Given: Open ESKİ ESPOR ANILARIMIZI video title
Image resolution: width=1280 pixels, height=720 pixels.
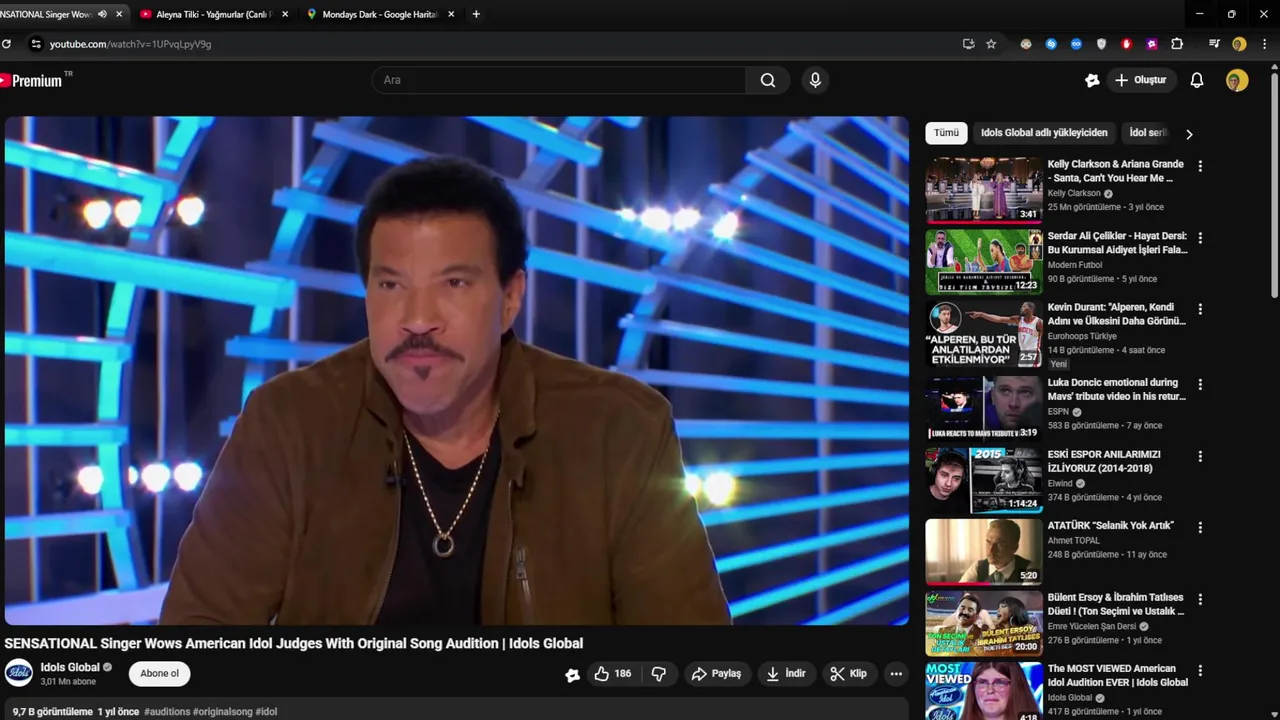Looking at the screenshot, I should click(x=1104, y=461).
